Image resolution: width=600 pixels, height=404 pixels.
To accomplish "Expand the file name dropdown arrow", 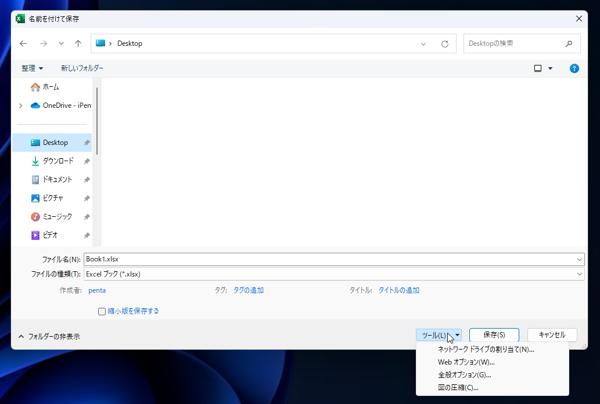I will 579,259.
